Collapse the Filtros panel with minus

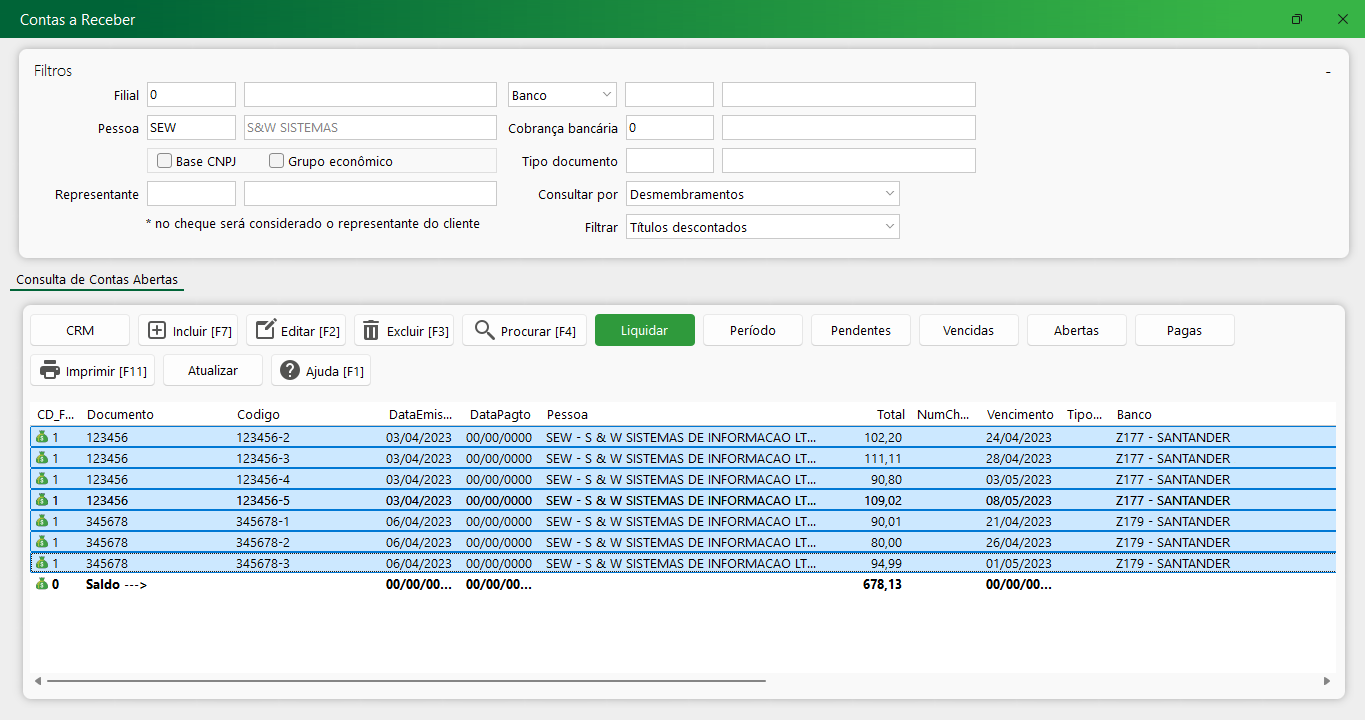click(1328, 72)
